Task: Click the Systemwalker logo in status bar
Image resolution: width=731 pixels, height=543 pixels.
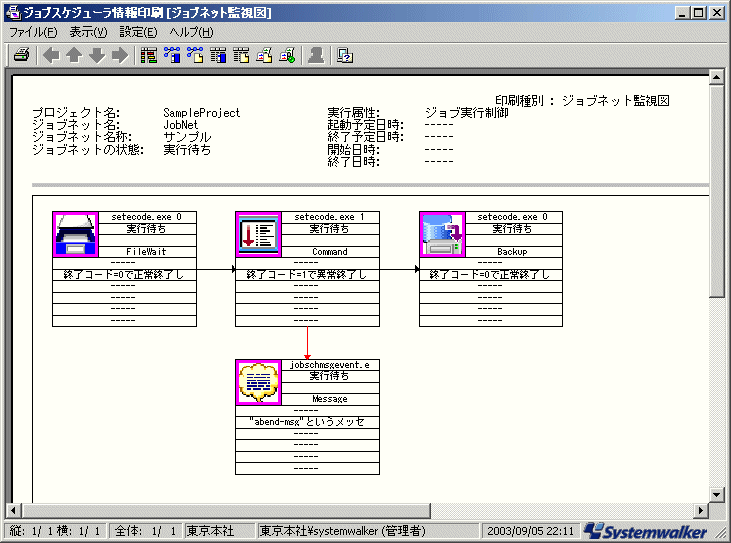Action: pos(645,531)
